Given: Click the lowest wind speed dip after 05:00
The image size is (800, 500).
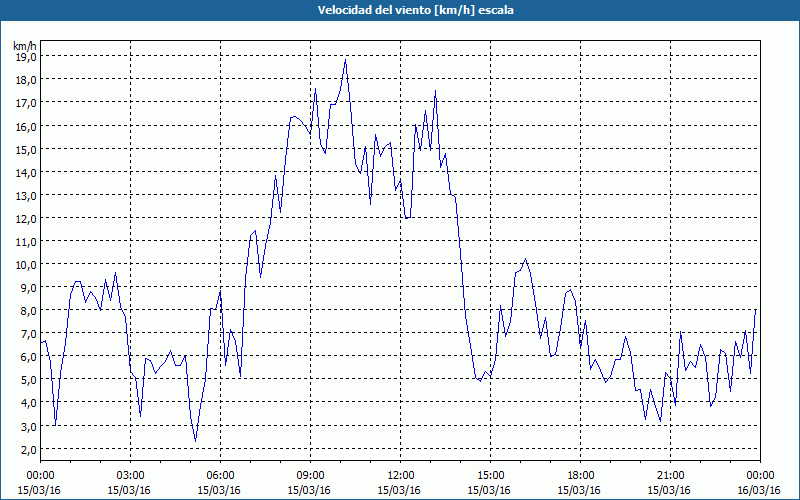Looking at the screenshot, I should click(x=195, y=440).
